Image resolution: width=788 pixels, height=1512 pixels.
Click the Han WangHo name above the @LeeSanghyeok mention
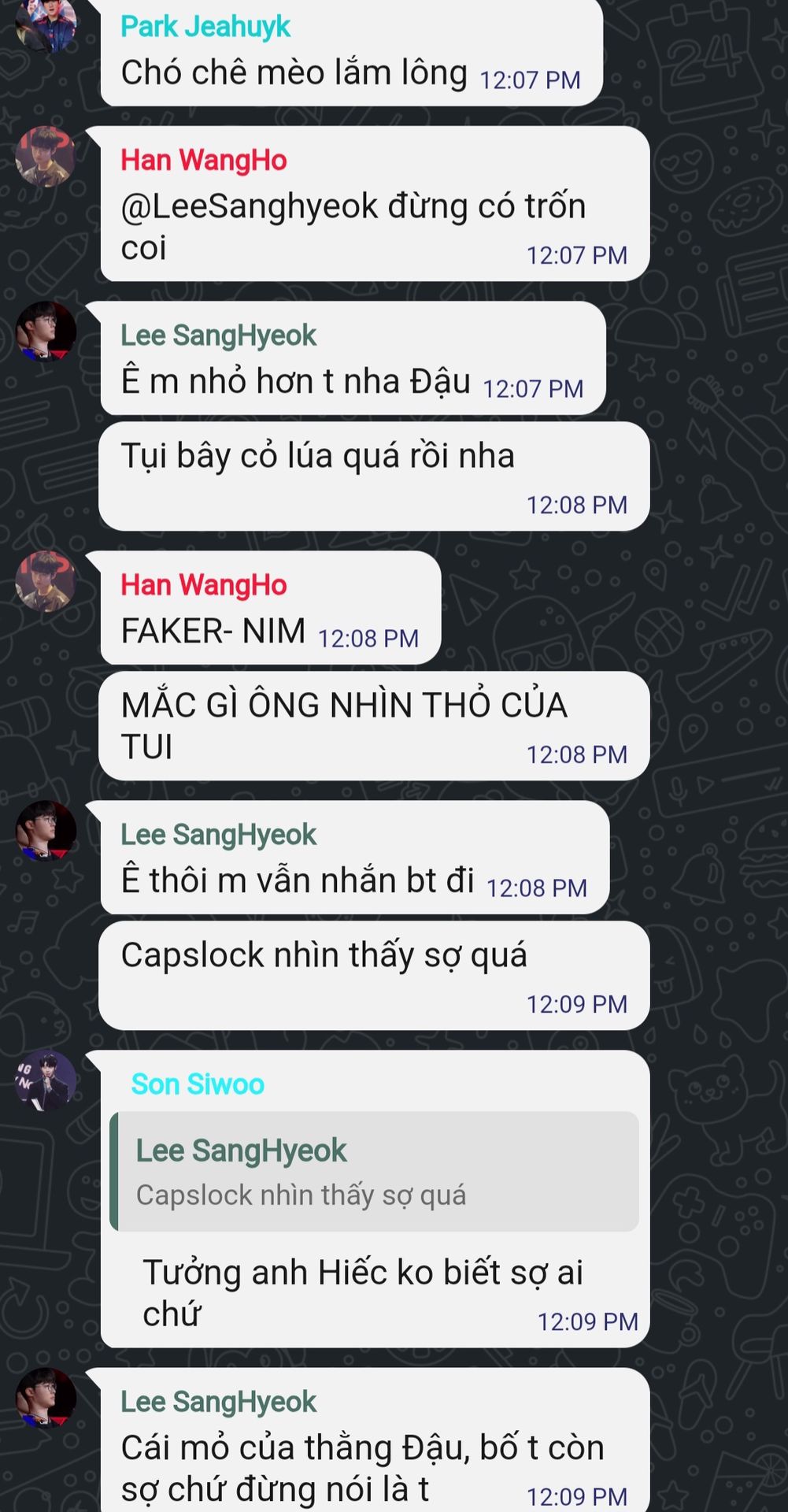click(x=204, y=161)
